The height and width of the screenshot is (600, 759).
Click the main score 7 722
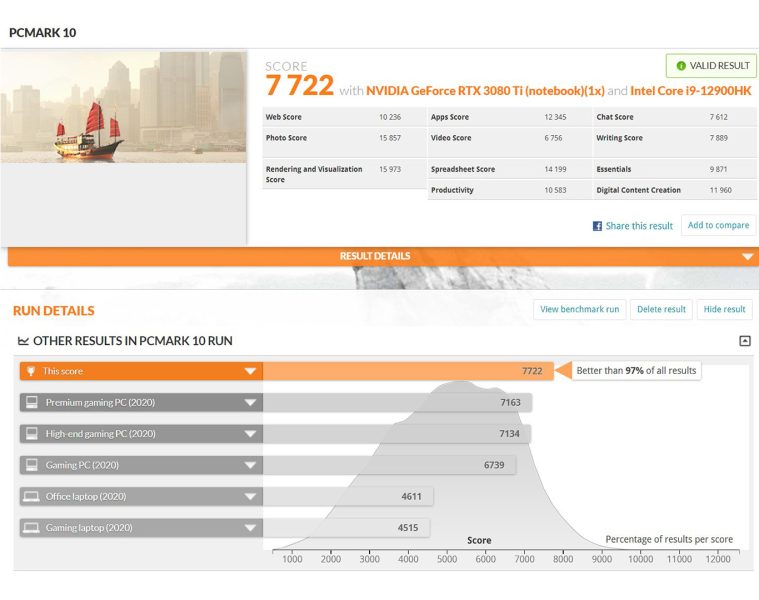point(300,86)
